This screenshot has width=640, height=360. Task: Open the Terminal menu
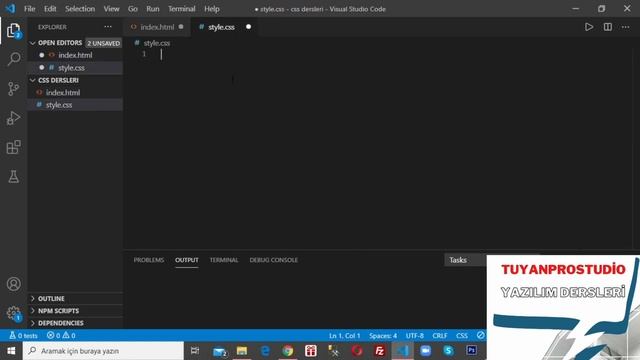coord(182,9)
